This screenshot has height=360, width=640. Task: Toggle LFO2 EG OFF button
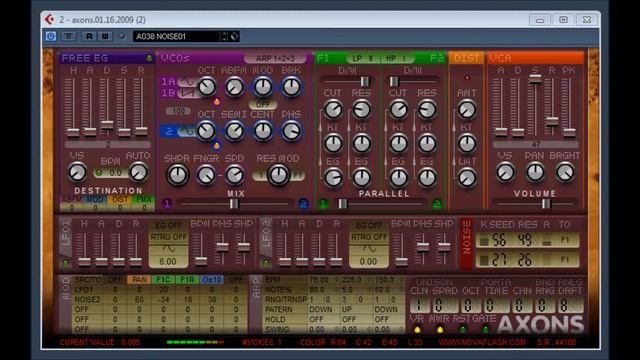click(x=369, y=225)
